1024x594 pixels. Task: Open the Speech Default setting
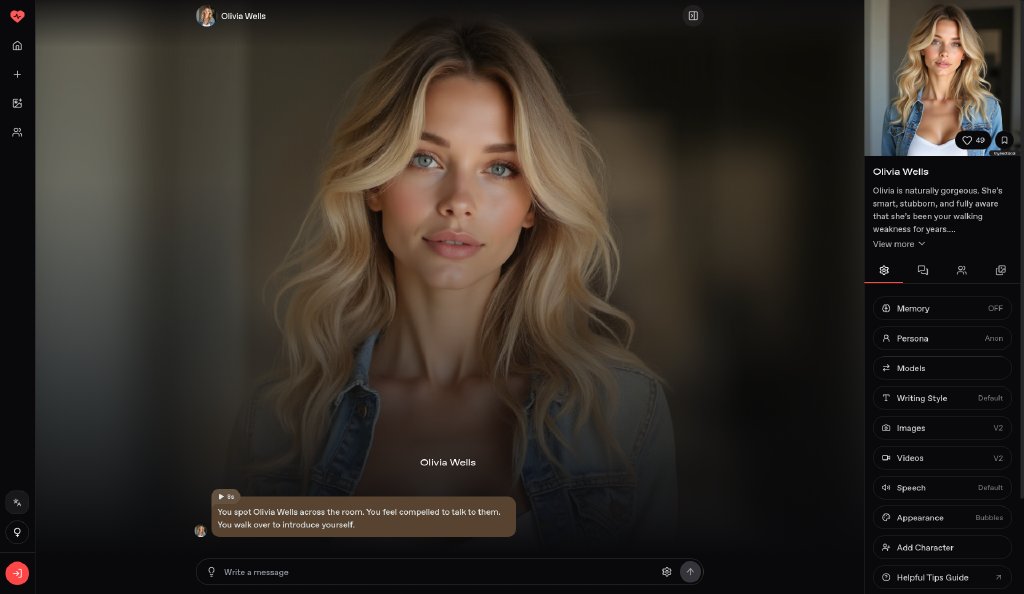pyautogui.click(x=942, y=488)
